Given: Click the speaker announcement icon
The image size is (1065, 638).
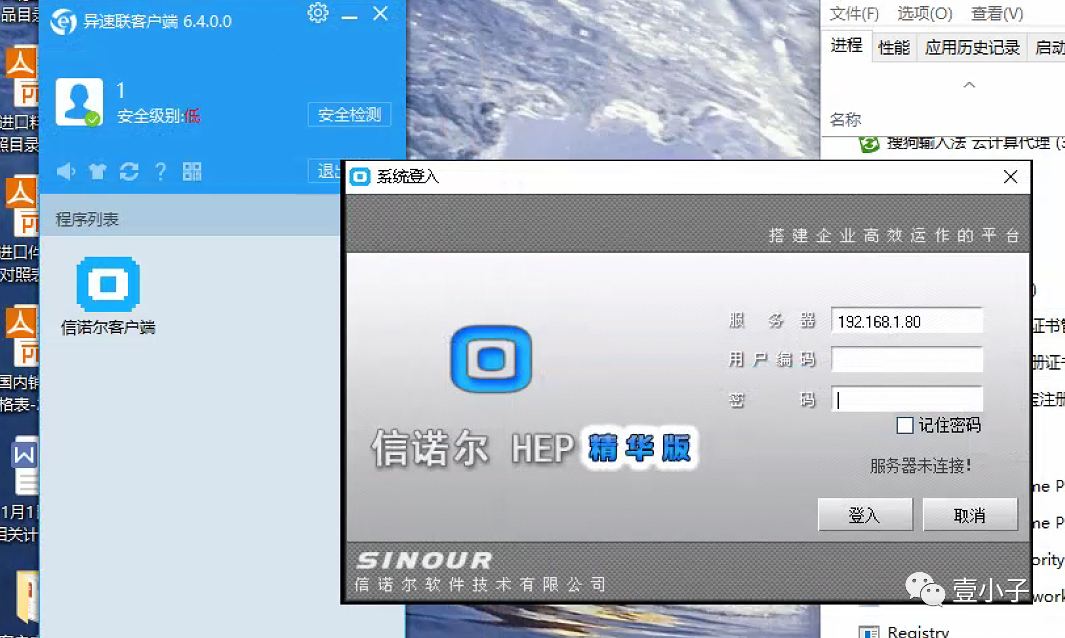Looking at the screenshot, I should (66, 171).
